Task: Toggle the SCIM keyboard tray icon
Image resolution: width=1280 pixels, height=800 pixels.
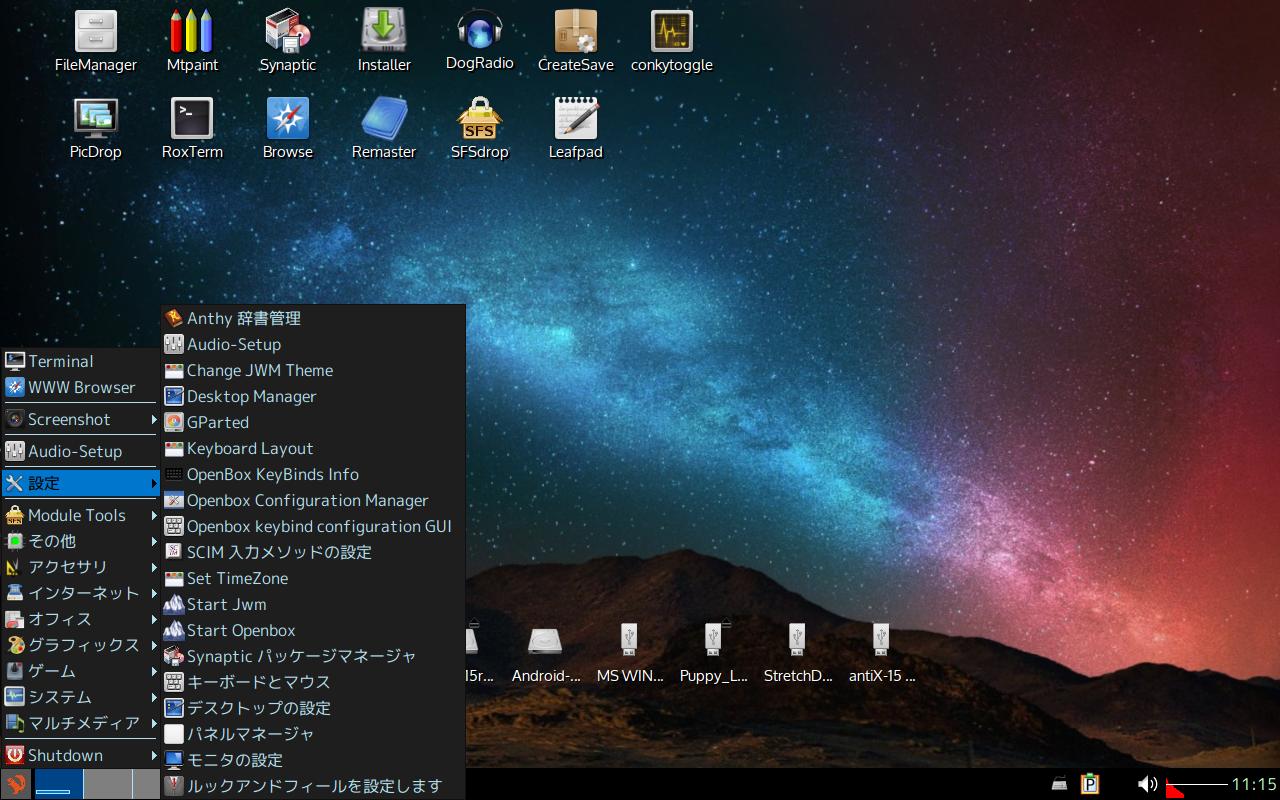Action: coord(1059,786)
